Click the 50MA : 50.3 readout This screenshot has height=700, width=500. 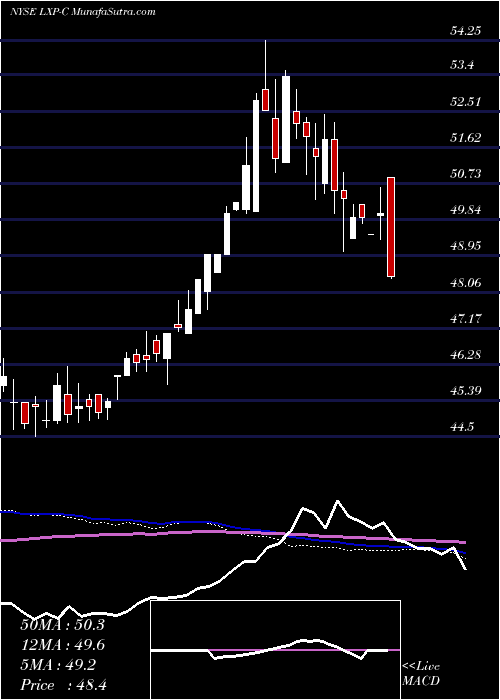pos(62,625)
